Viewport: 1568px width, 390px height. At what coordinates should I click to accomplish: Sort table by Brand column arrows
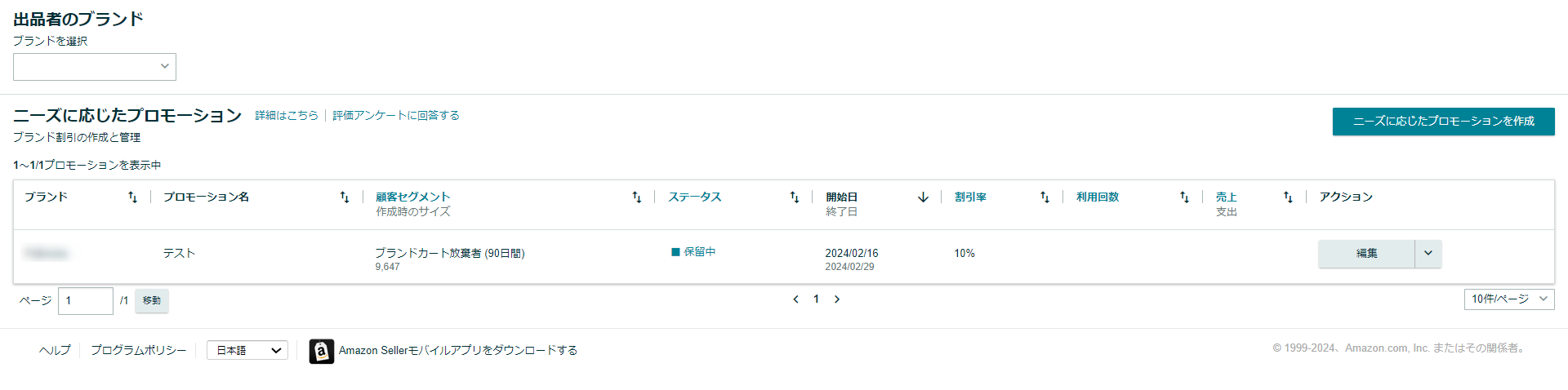(x=132, y=197)
